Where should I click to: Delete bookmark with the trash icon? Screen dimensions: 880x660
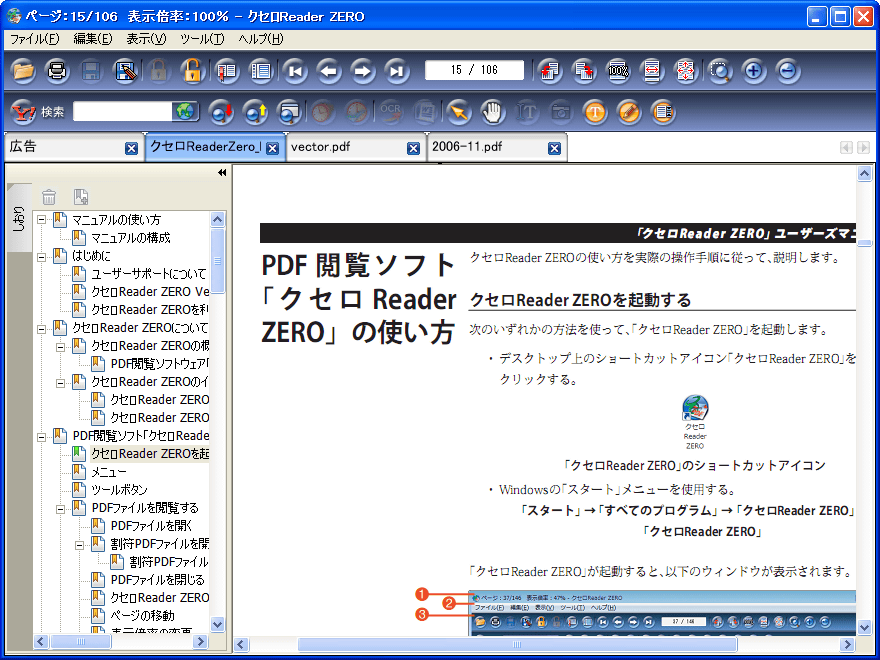coord(49,197)
